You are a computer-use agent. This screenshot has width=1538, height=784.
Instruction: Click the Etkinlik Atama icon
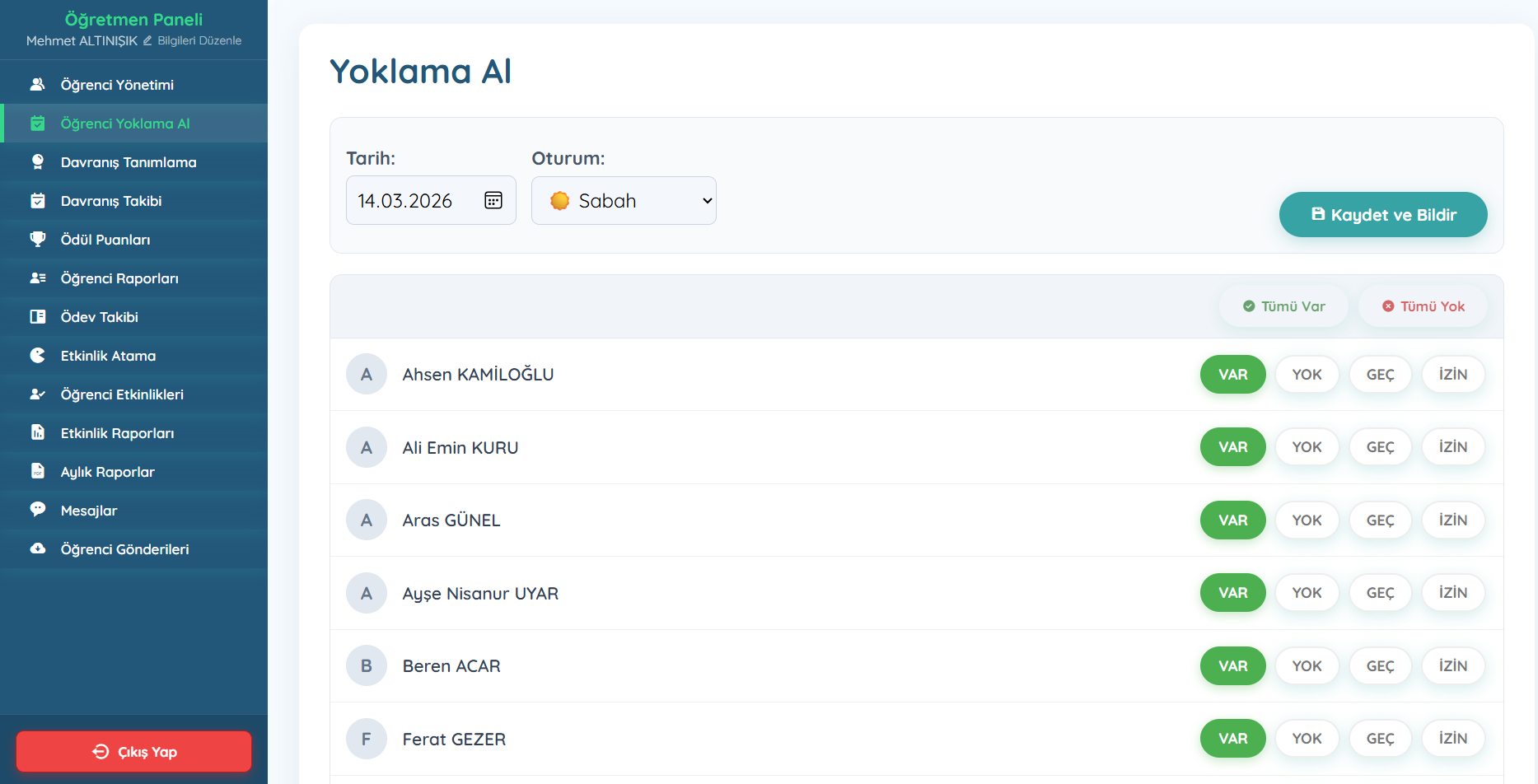pyautogui.click(x=38, y=356)
